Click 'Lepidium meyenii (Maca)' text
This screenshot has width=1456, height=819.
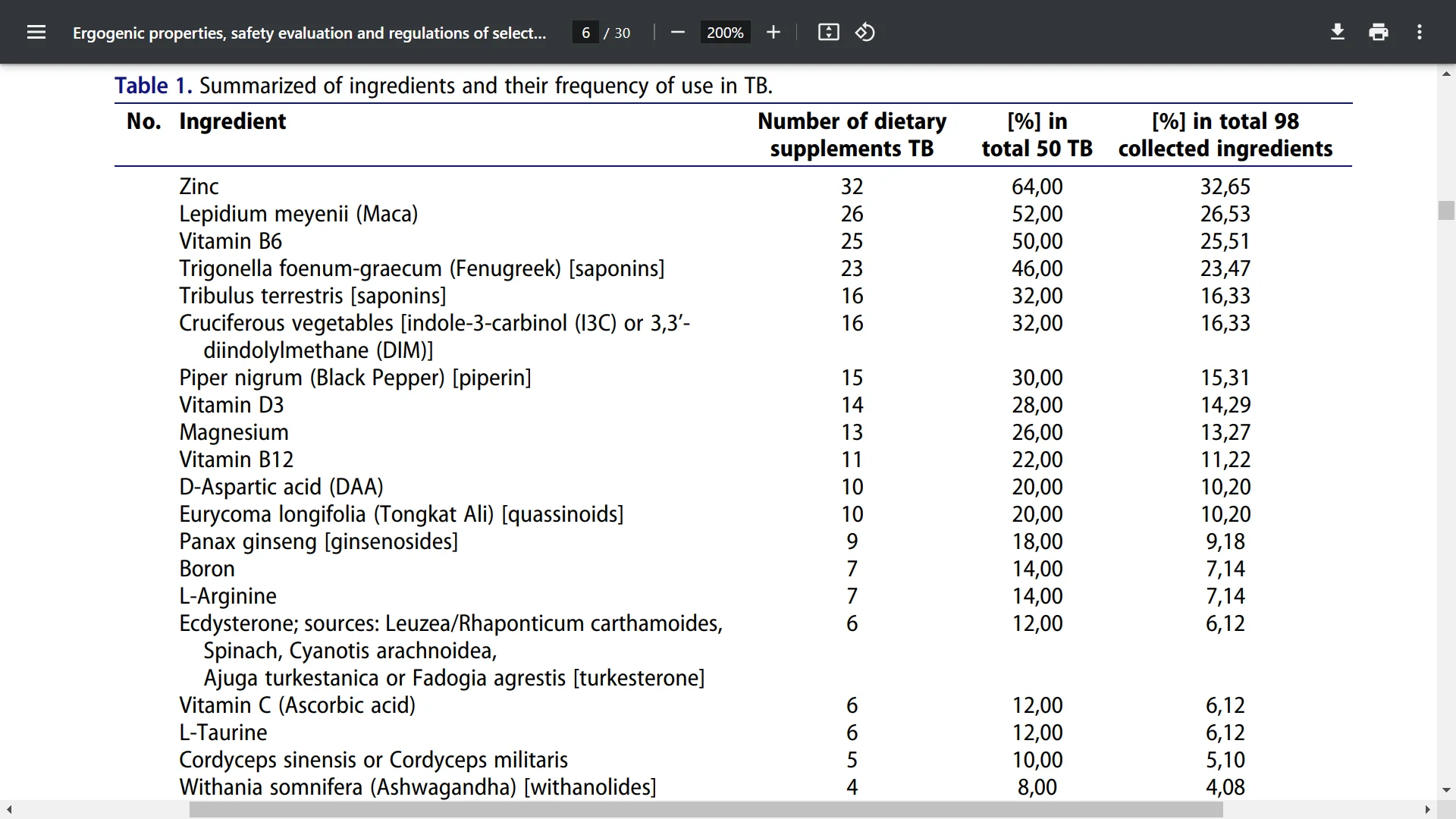tap(298, 214)
